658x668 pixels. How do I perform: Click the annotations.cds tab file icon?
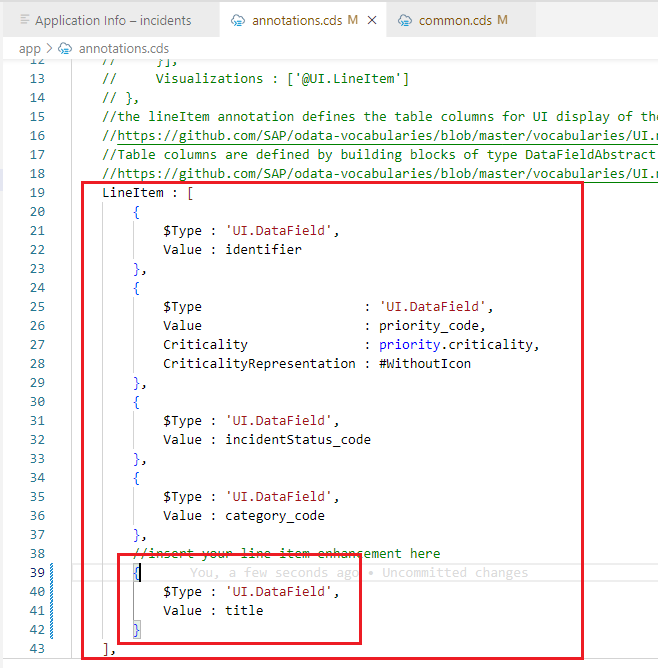click(238, 20)
